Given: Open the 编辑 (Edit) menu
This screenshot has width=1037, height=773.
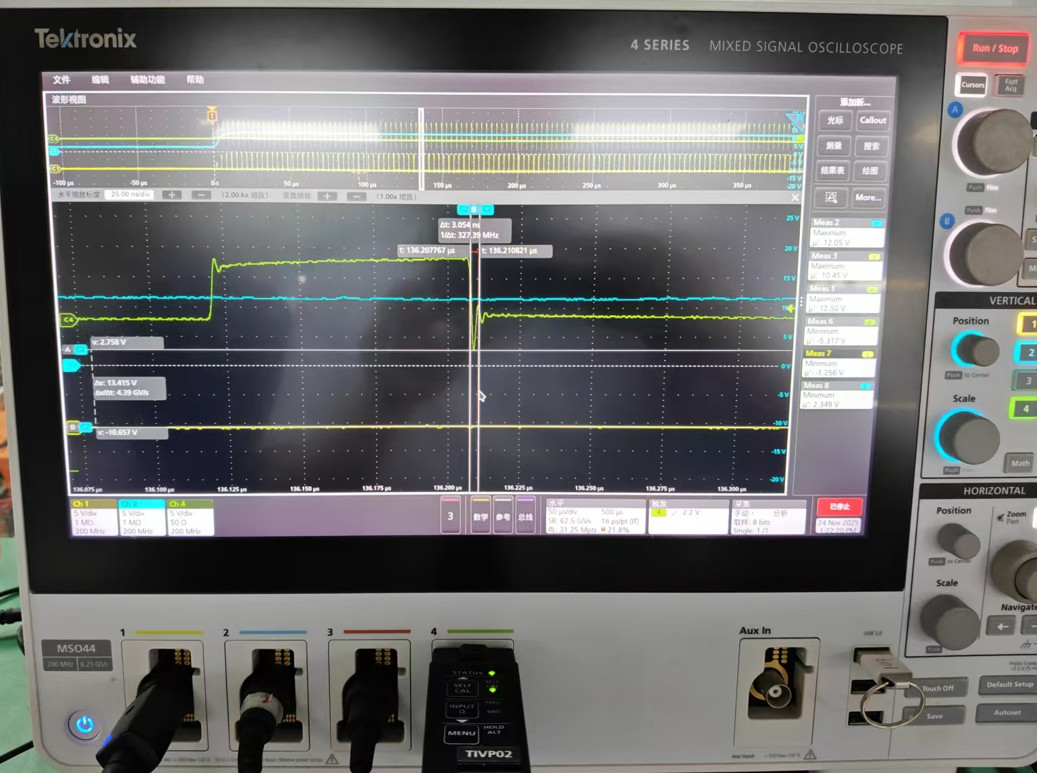Looking at the screenshot, I should pyautogui.click(x=100, y=79).
